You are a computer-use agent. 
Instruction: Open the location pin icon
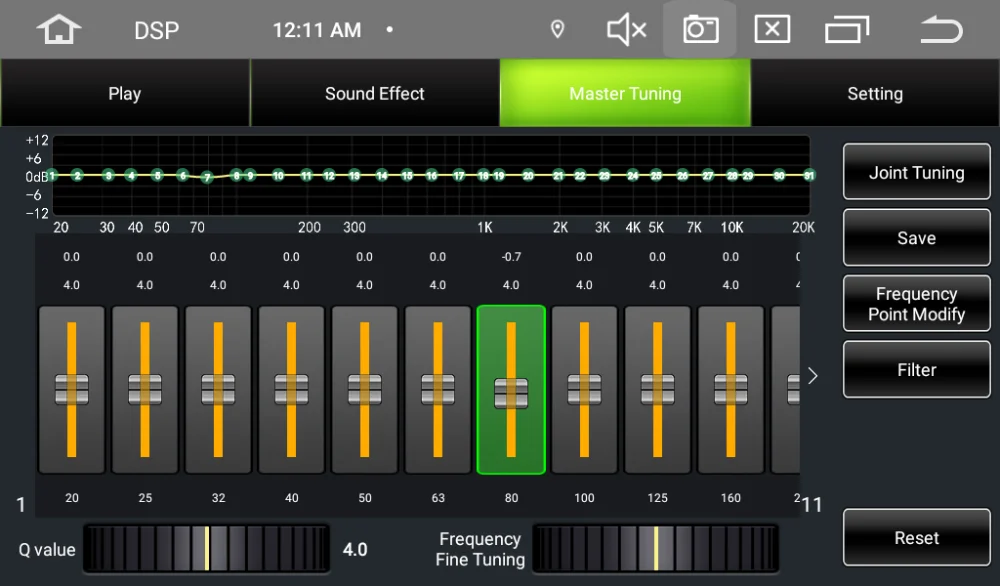click(557, 29)
